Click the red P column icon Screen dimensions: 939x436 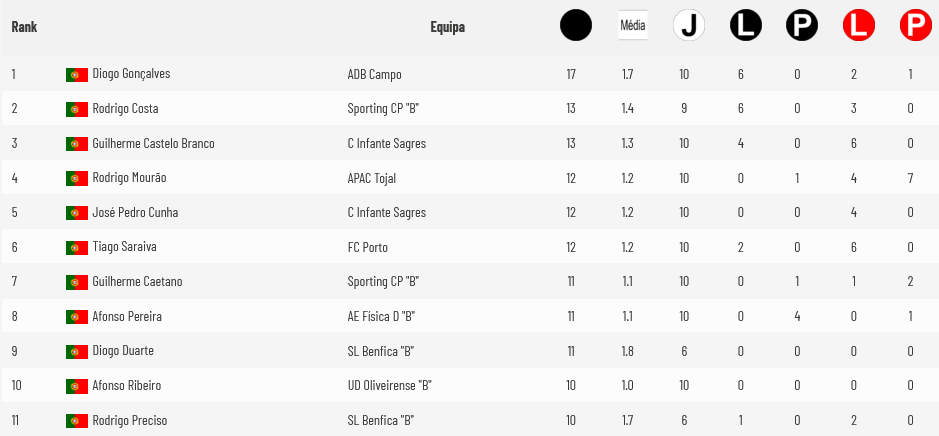(916, 26)
